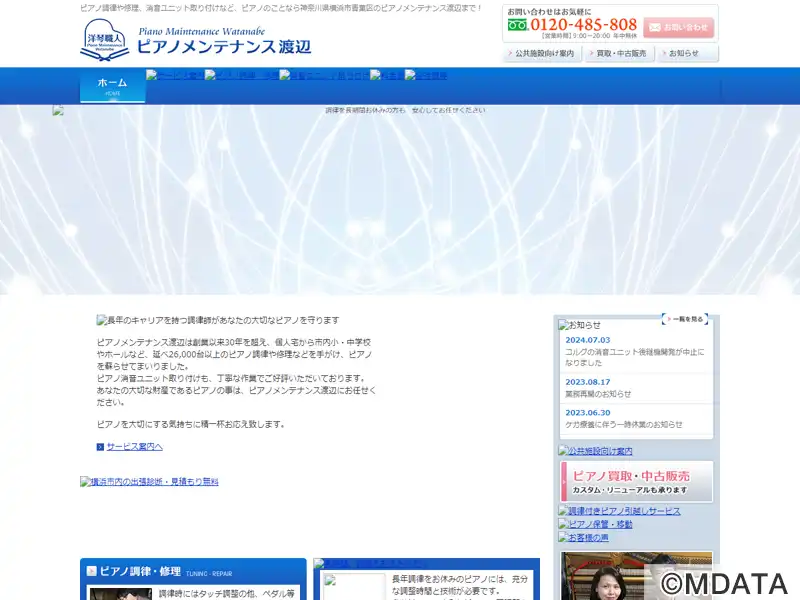Open news コルグの消音ユニット後継機開発が中止
The height and width of the screenshot is (600, 800).
[x=634, y=357]
